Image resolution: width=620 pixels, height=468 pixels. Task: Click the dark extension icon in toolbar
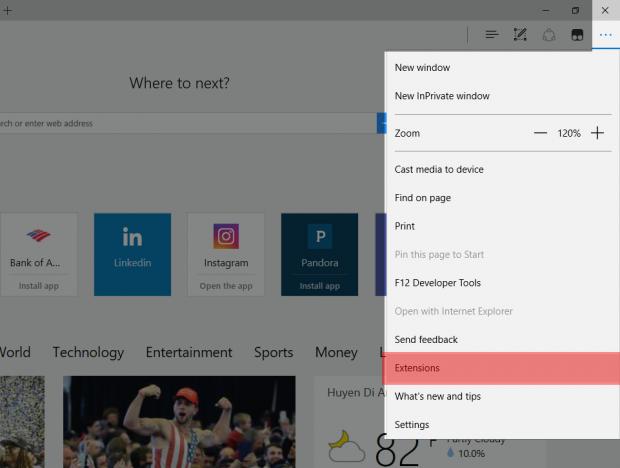[577, 35]
